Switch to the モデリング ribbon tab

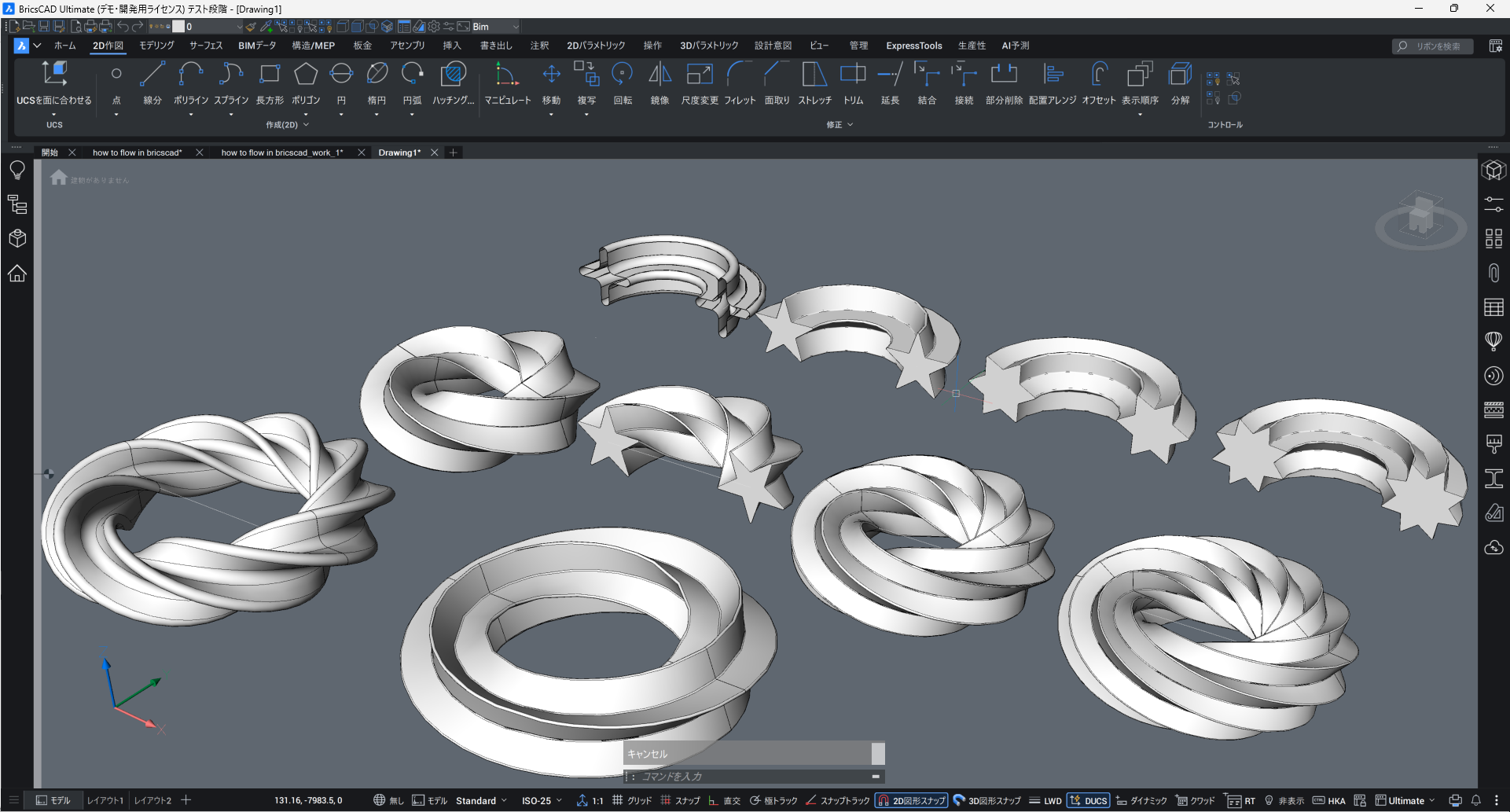pos(156,46)
